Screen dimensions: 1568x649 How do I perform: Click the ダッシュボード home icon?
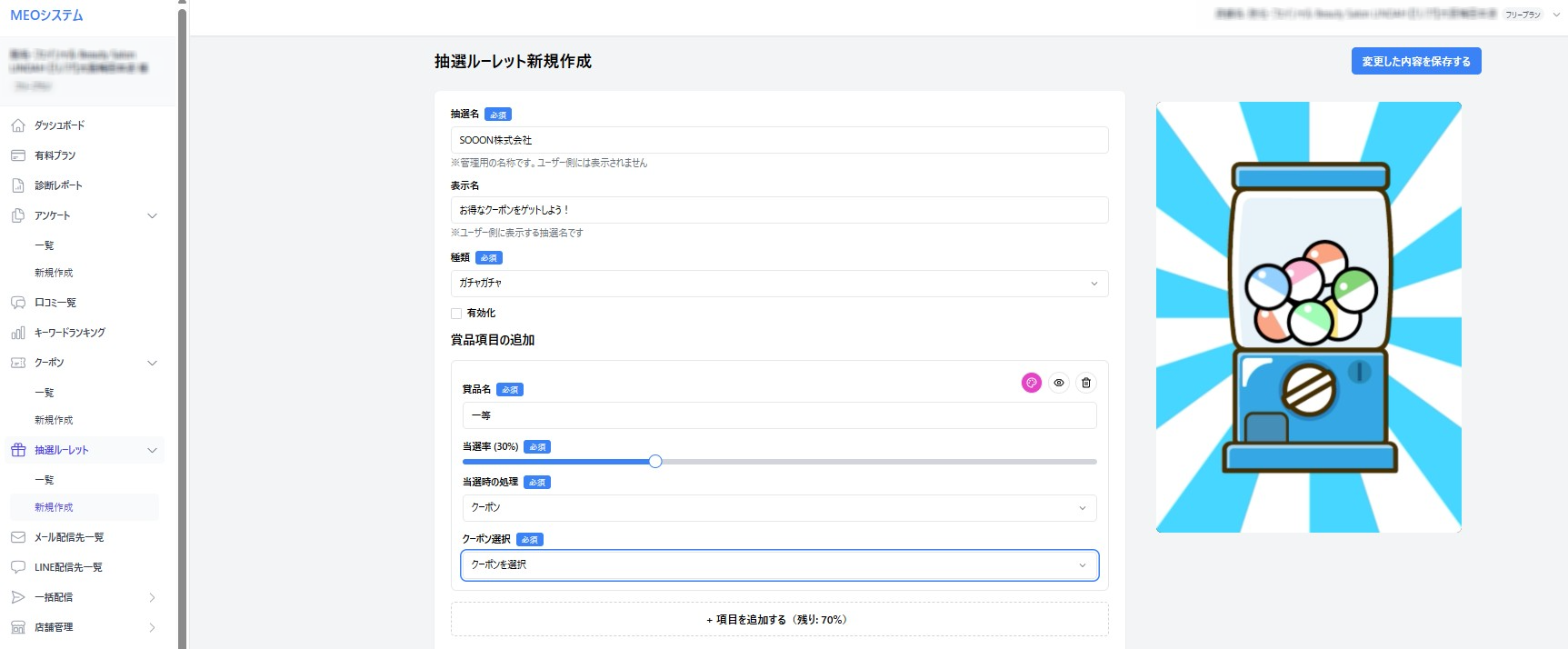(x=18, y=125)
